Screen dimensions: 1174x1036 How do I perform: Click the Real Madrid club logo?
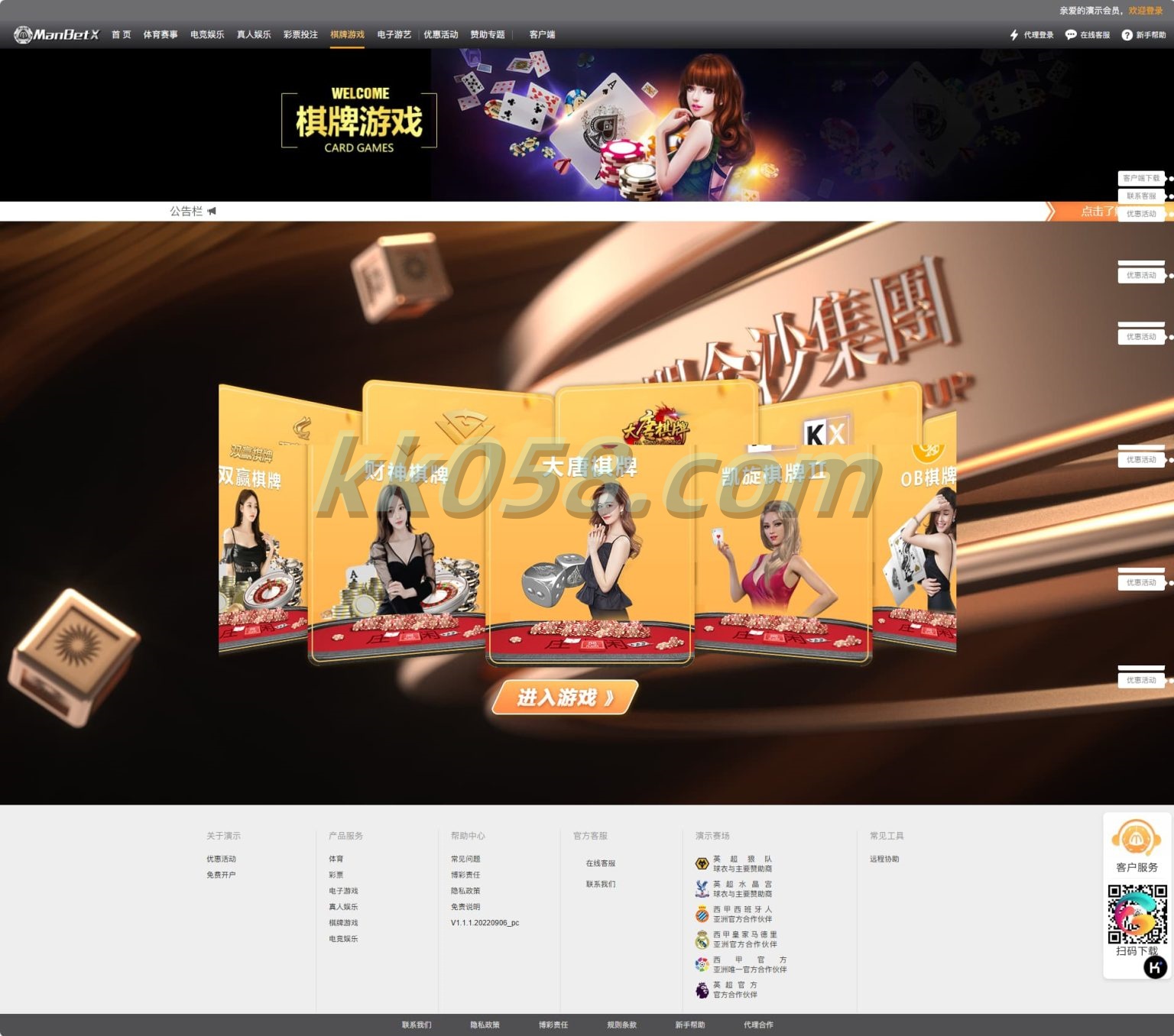(x=702, y=939)
